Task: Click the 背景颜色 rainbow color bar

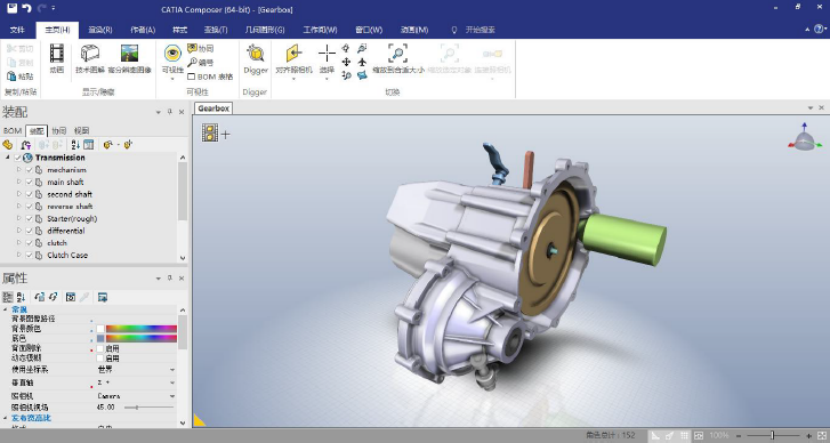Action: 141,328
